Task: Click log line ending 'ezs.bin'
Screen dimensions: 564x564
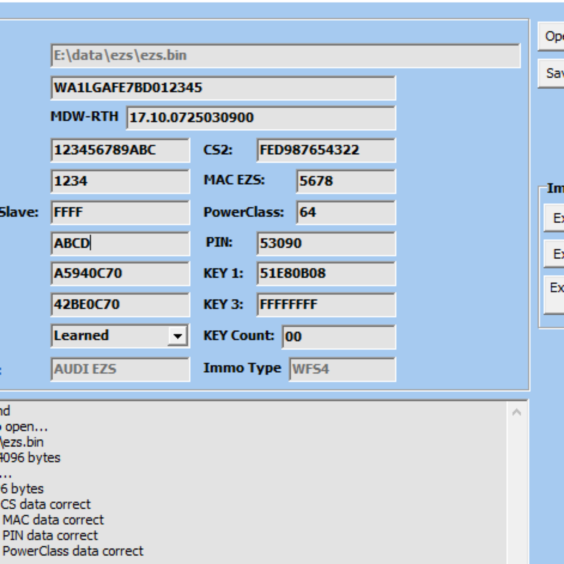Action: coord(22,442)
